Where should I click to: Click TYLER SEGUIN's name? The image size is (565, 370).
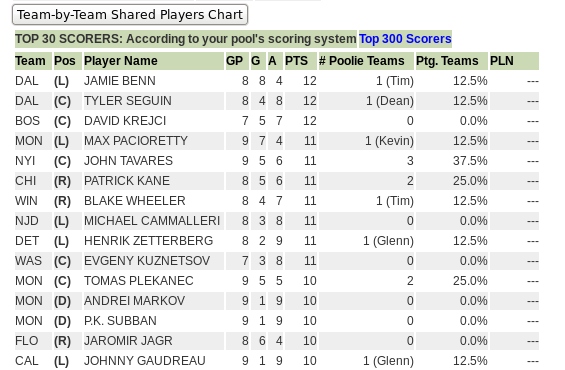pyautogui.click(x=128, y=101)
